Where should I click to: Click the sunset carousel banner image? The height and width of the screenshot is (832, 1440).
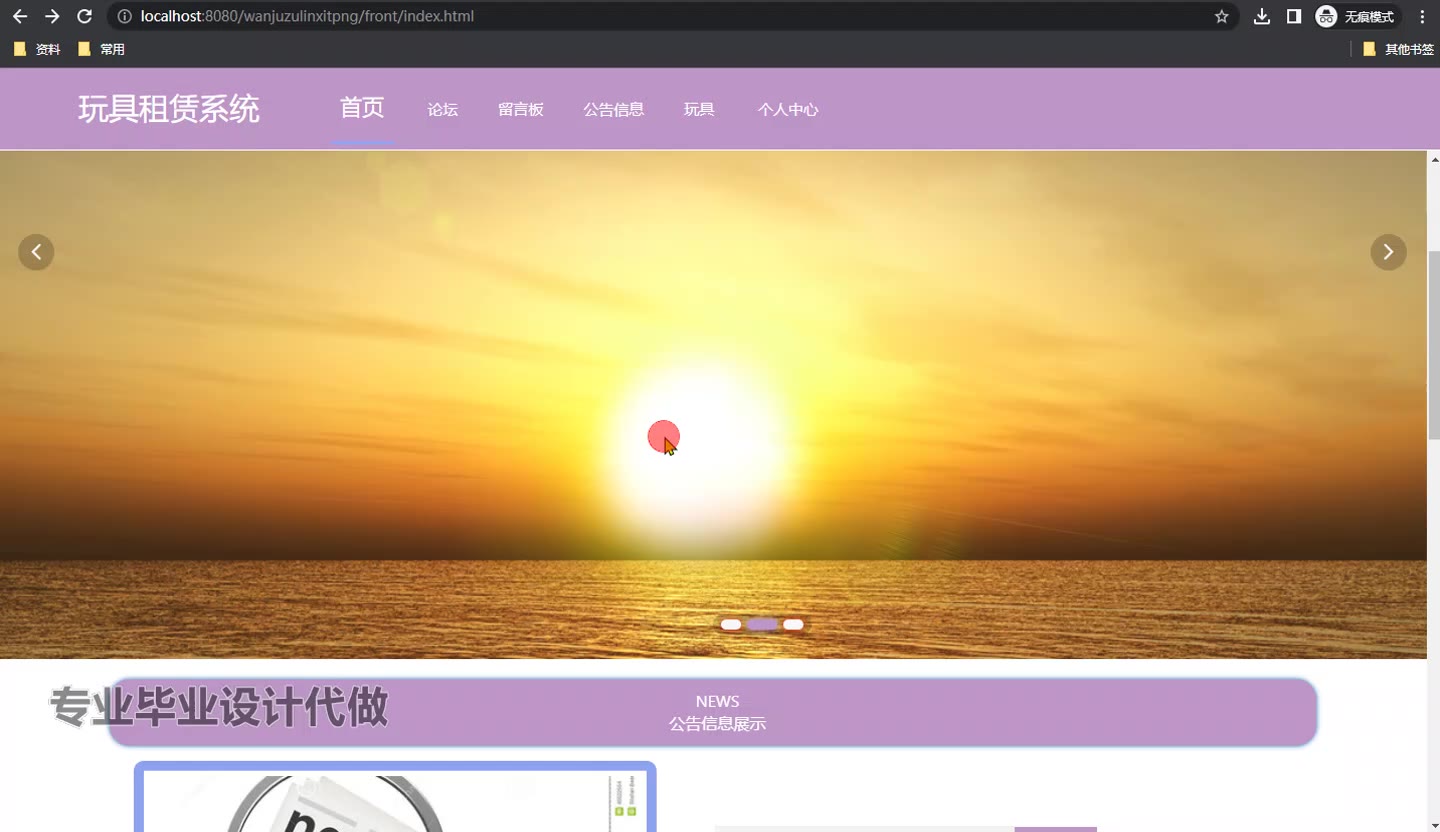(713, 404)
